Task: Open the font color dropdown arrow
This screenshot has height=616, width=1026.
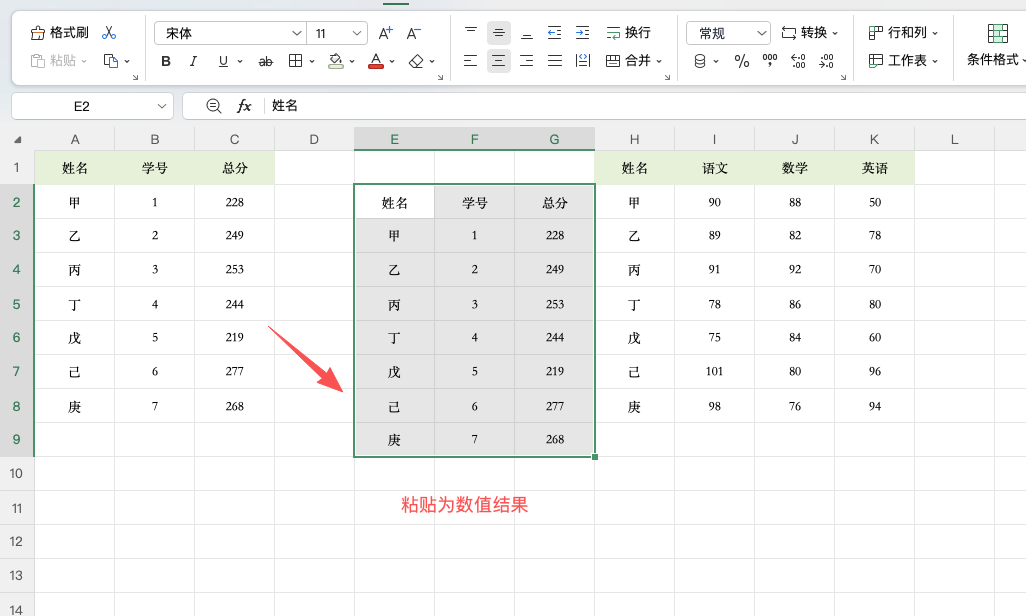Action: click(392, 62)
